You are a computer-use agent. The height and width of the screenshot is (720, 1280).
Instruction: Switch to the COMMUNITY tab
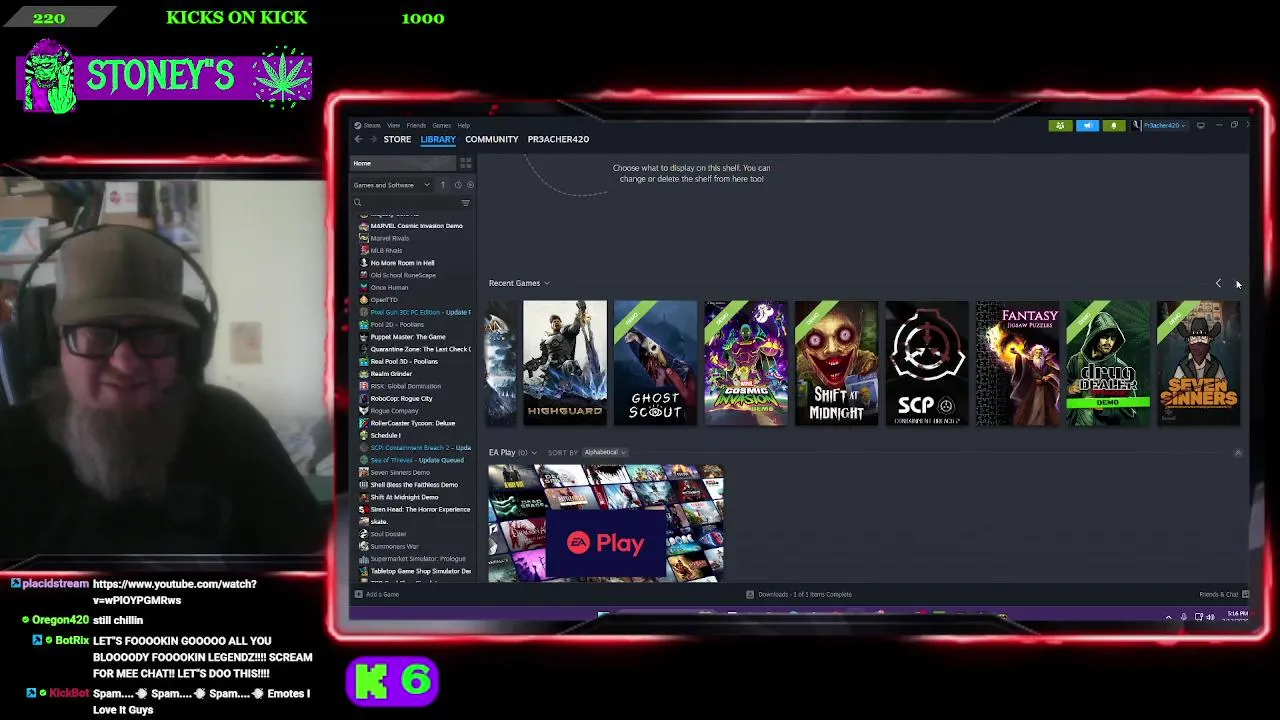[491, 139]
